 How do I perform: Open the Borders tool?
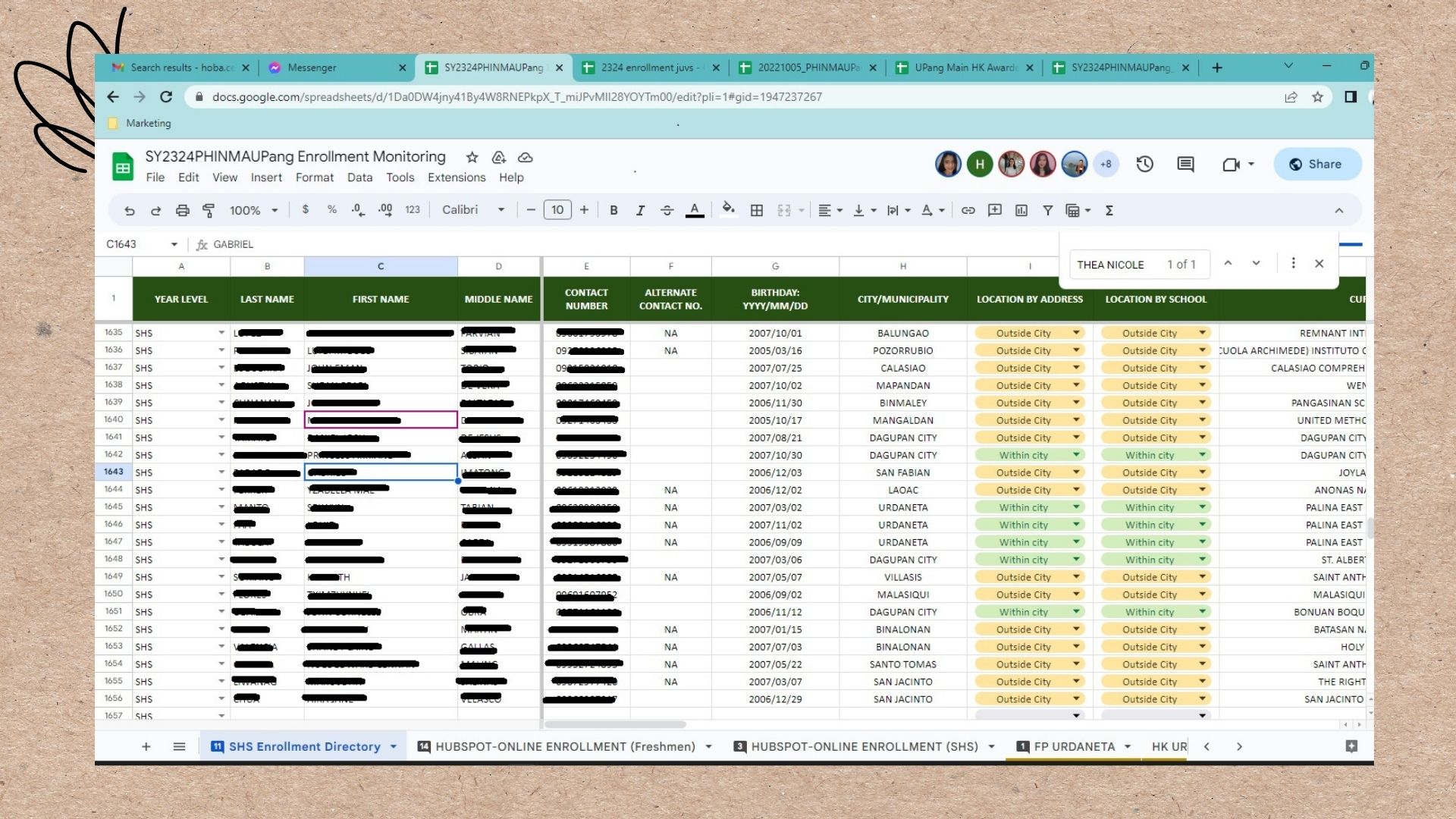tap(757, 210)
